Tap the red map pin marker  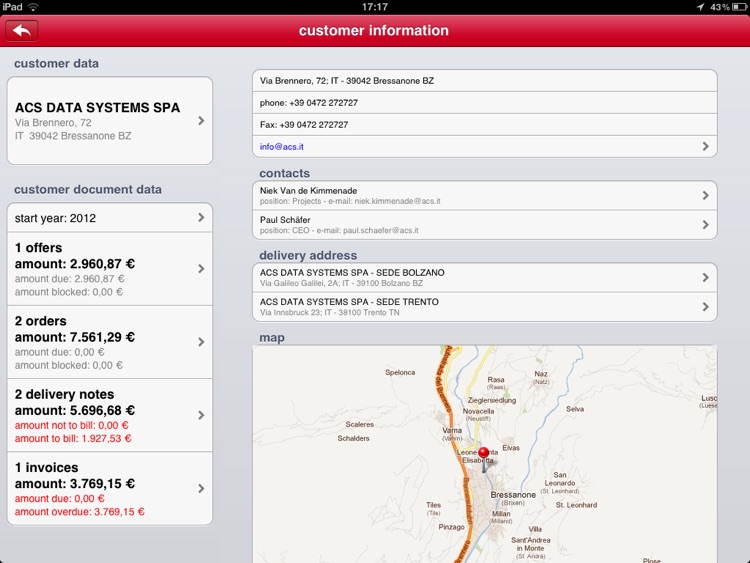coord(484,453)
